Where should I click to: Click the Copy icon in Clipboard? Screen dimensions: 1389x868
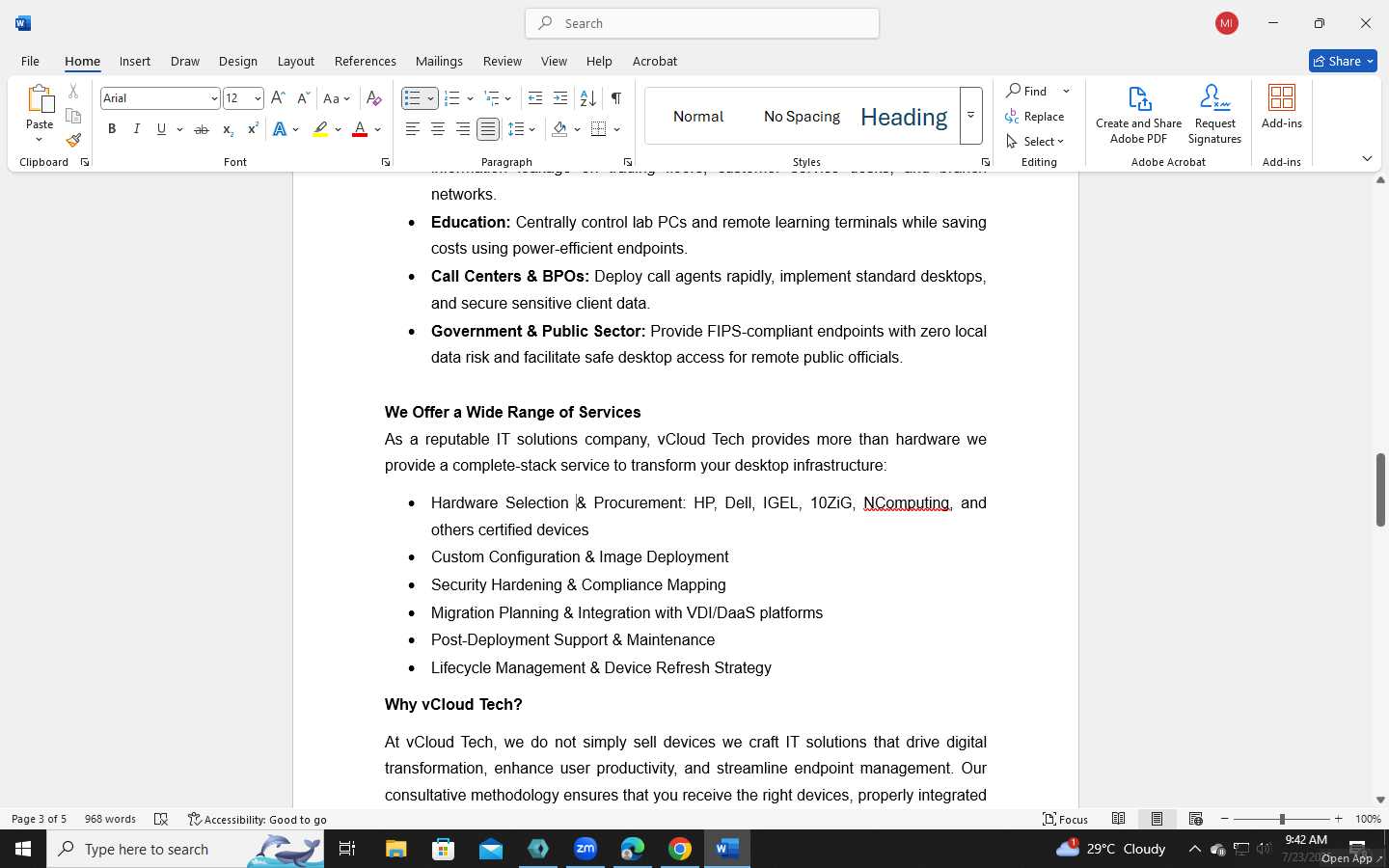pos(73,116)
